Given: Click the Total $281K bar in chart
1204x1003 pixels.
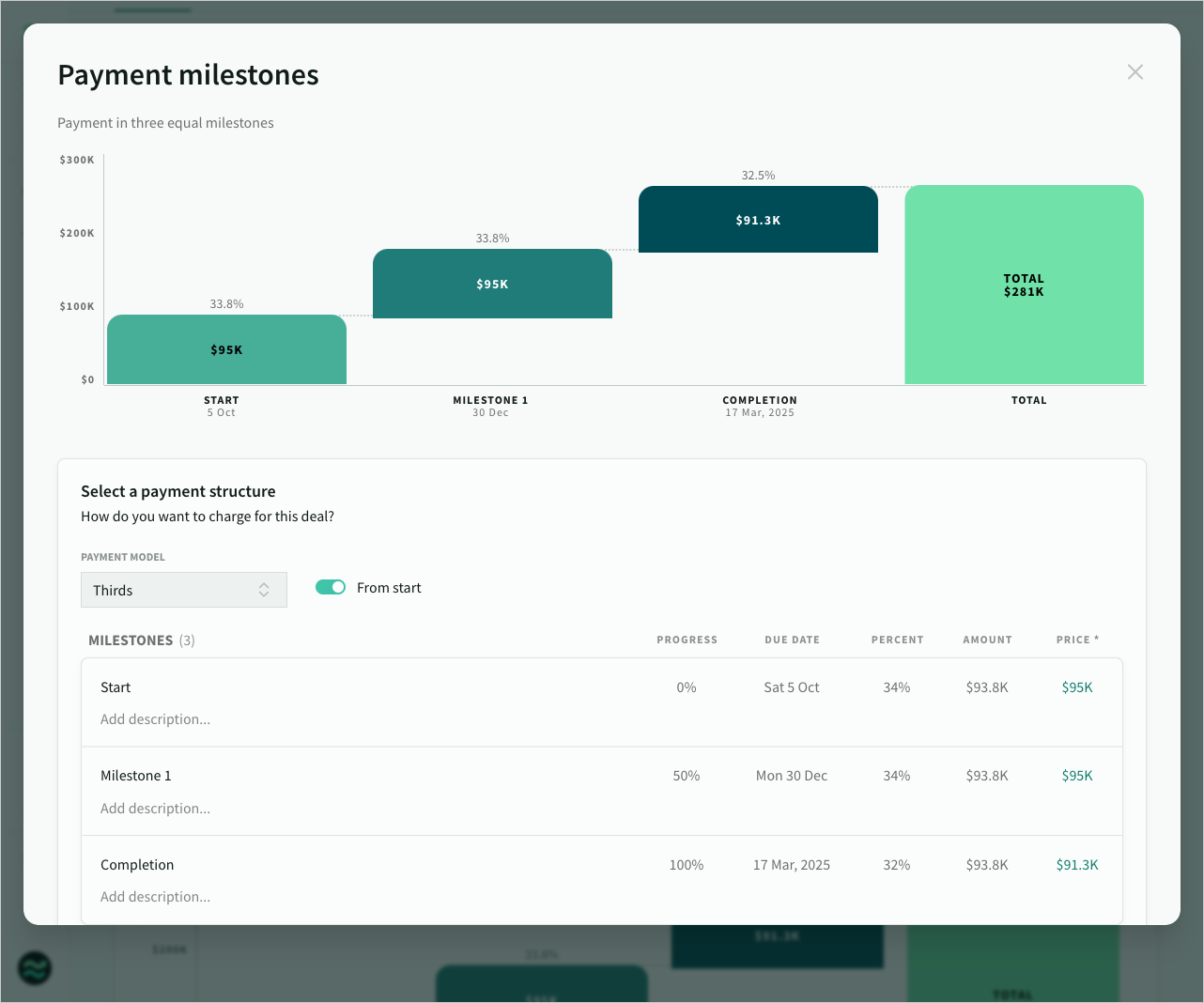Looking at the screenshot, I should pos(1024,285).
